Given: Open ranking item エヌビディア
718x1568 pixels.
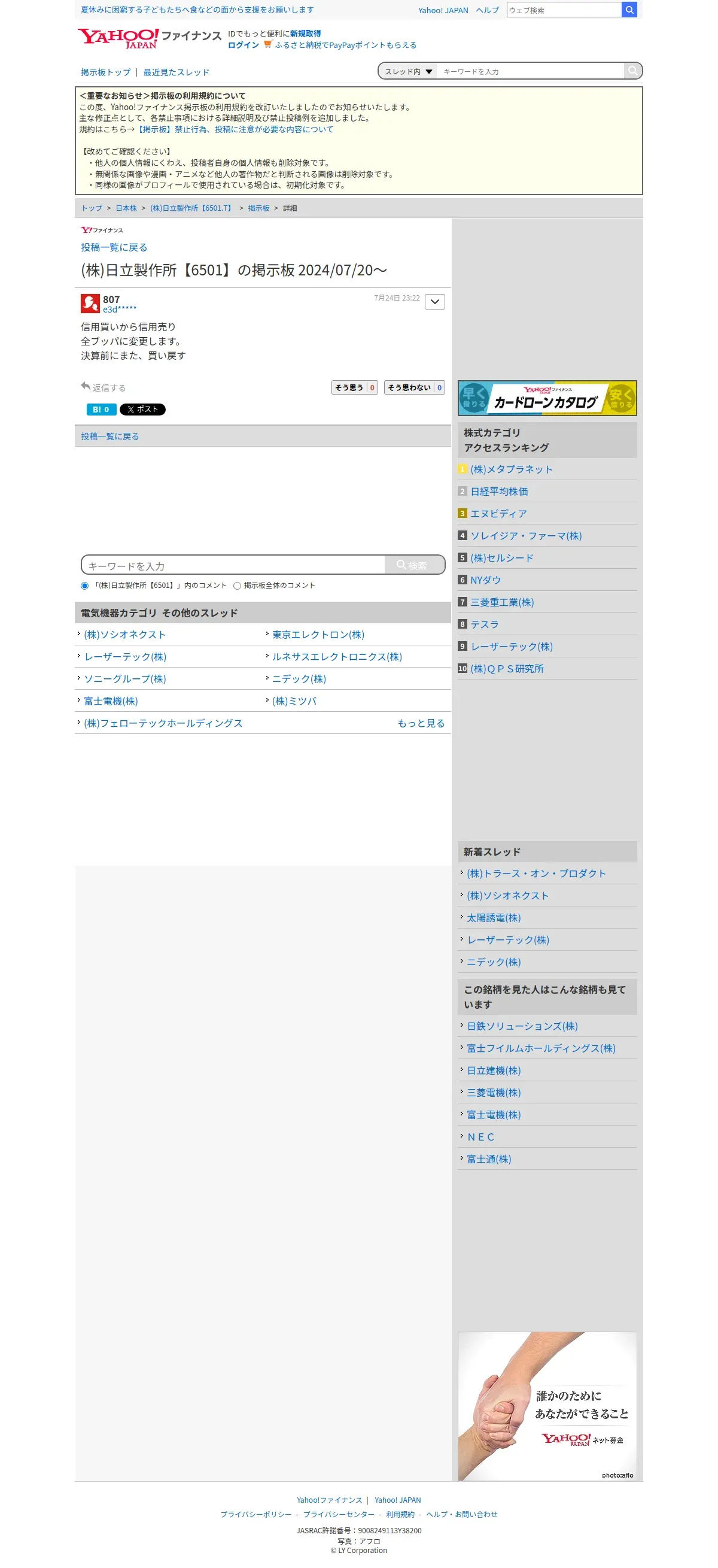Looking at the screenshot, I should tap(498, 514).
